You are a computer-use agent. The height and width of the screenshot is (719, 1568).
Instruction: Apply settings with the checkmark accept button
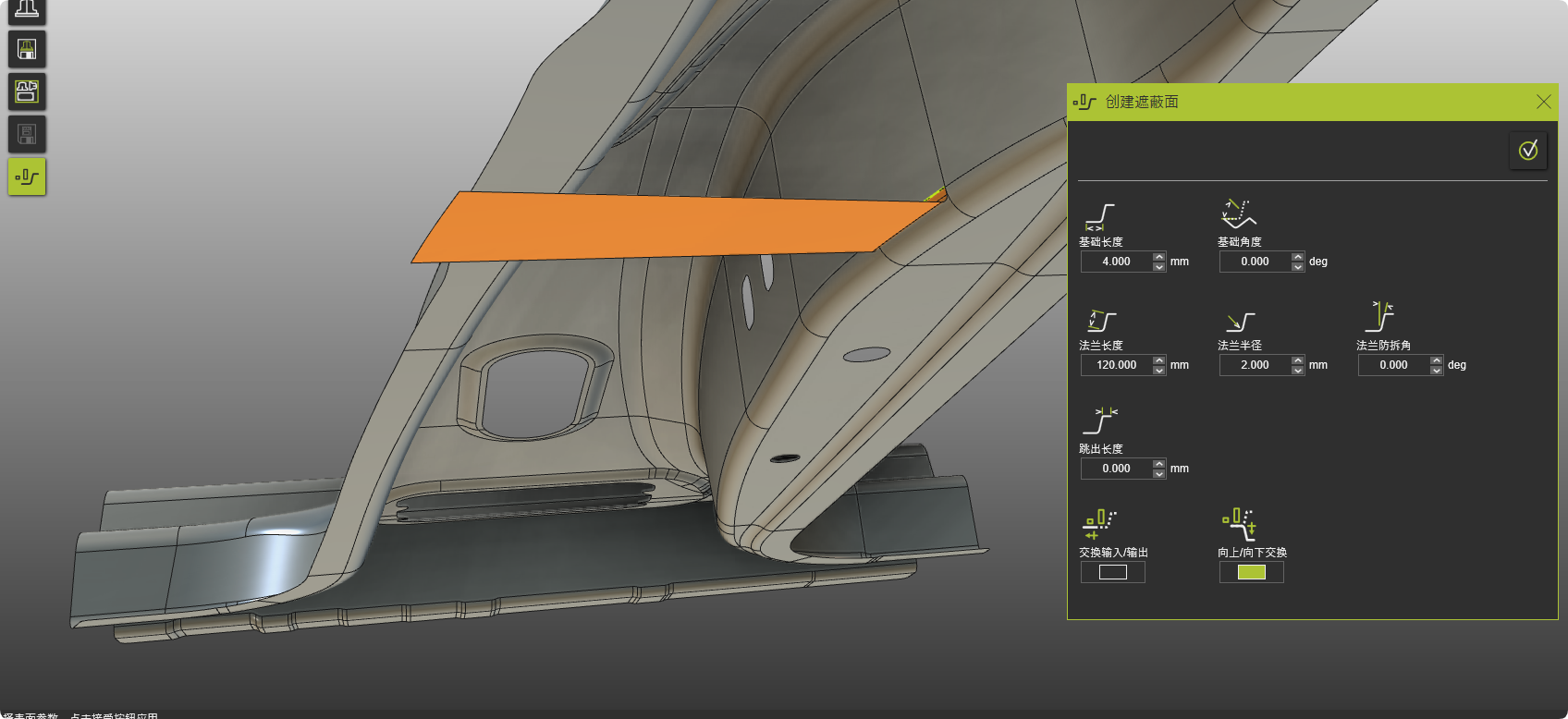tap(1528, 150)
